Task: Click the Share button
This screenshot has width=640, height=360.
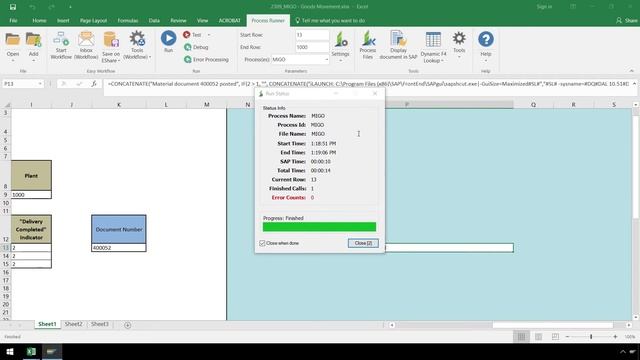Action: [627, 20]
